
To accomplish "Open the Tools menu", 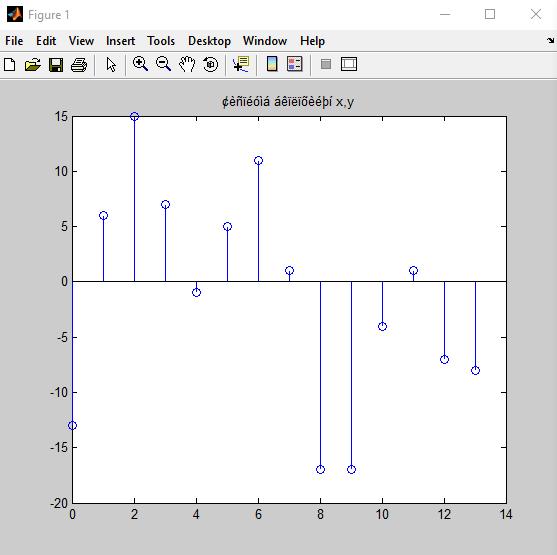I will coord(161,41).
